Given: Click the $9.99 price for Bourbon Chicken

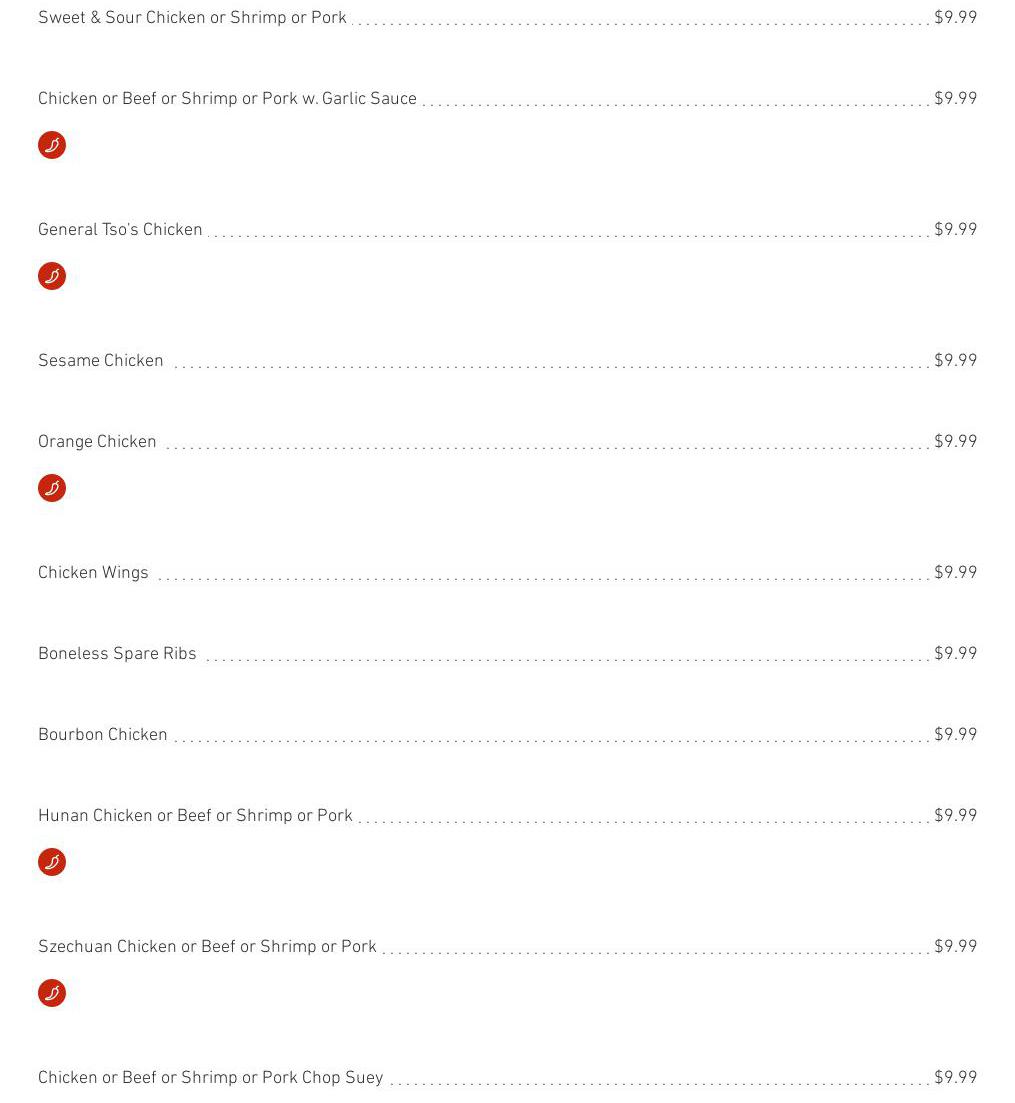Looking at the screenshot, I should (955, 735).
